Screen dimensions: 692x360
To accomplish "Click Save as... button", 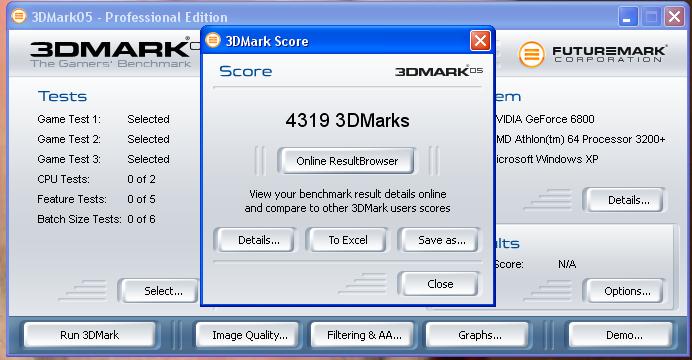I will click(441, 240).
